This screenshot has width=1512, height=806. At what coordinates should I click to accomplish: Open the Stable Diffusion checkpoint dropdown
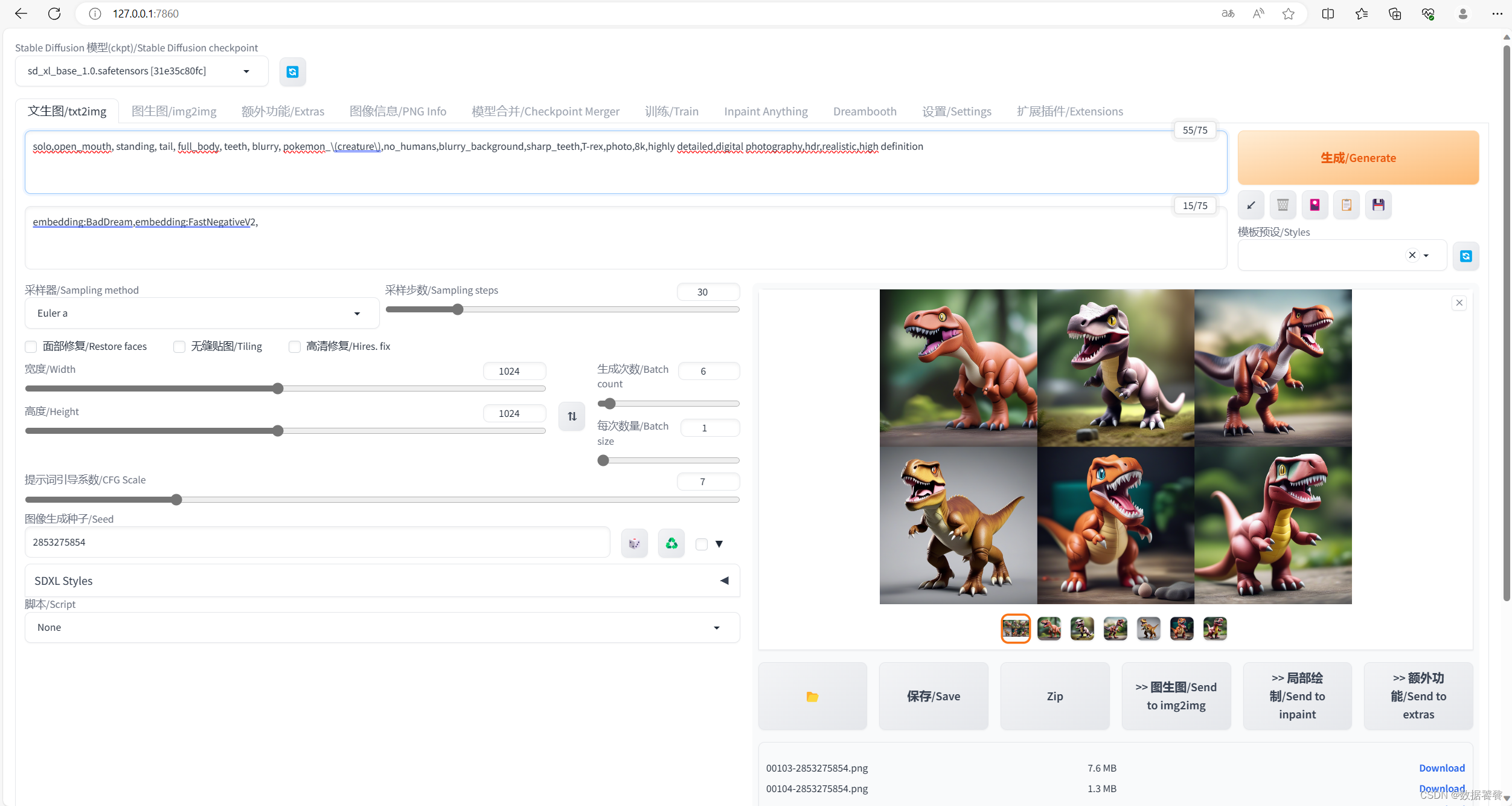[141, 71]
